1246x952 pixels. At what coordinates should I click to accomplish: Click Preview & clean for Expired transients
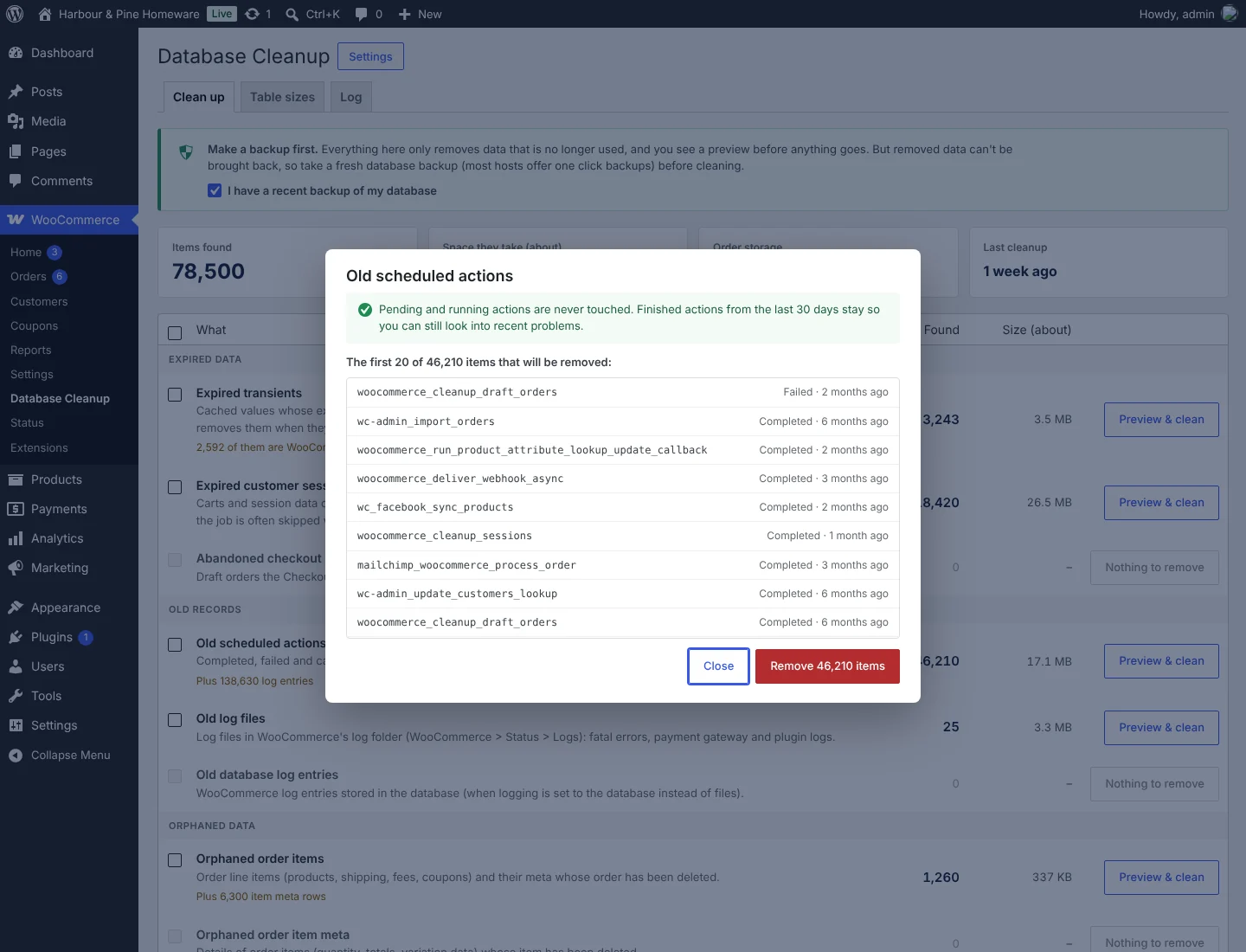pos(1161,420)
